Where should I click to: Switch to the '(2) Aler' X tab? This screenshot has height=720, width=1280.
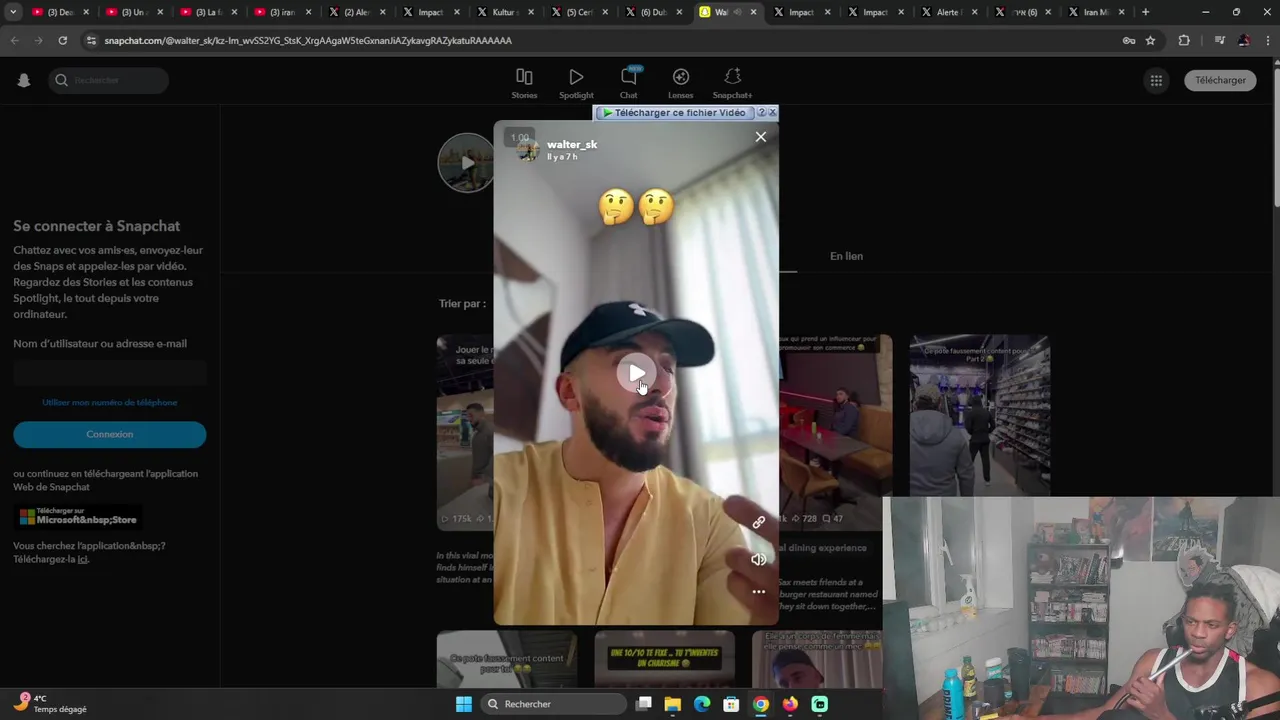pos(357,12)
